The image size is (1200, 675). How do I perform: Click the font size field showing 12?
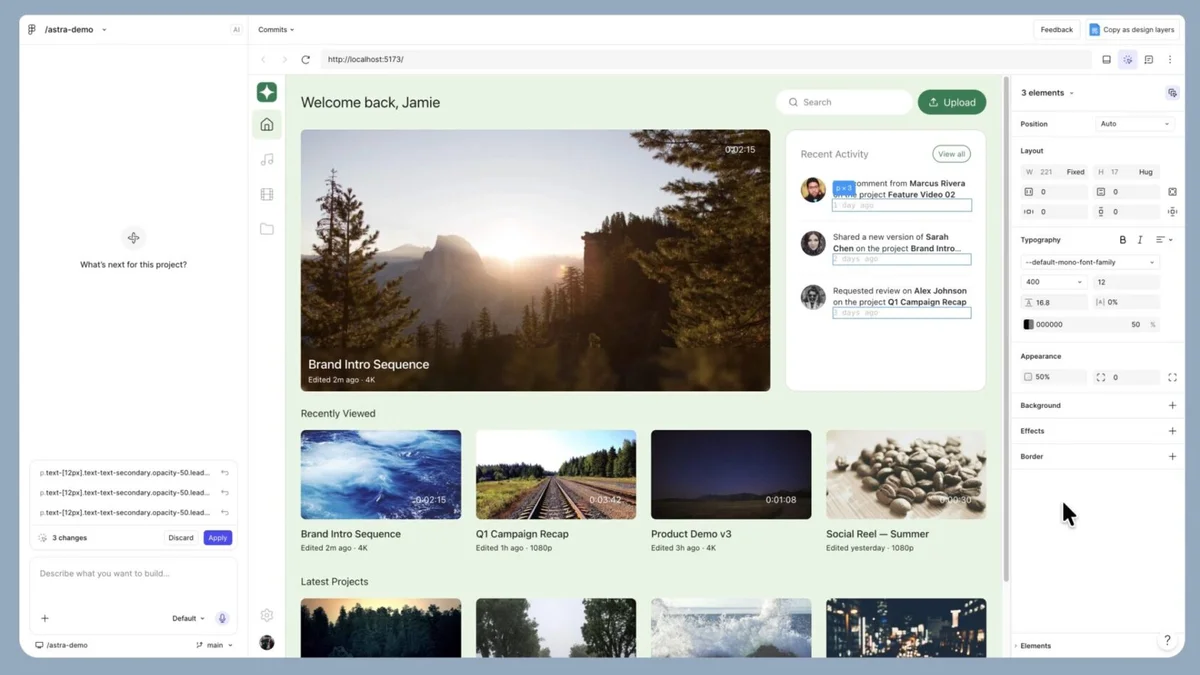(1126, 282)
